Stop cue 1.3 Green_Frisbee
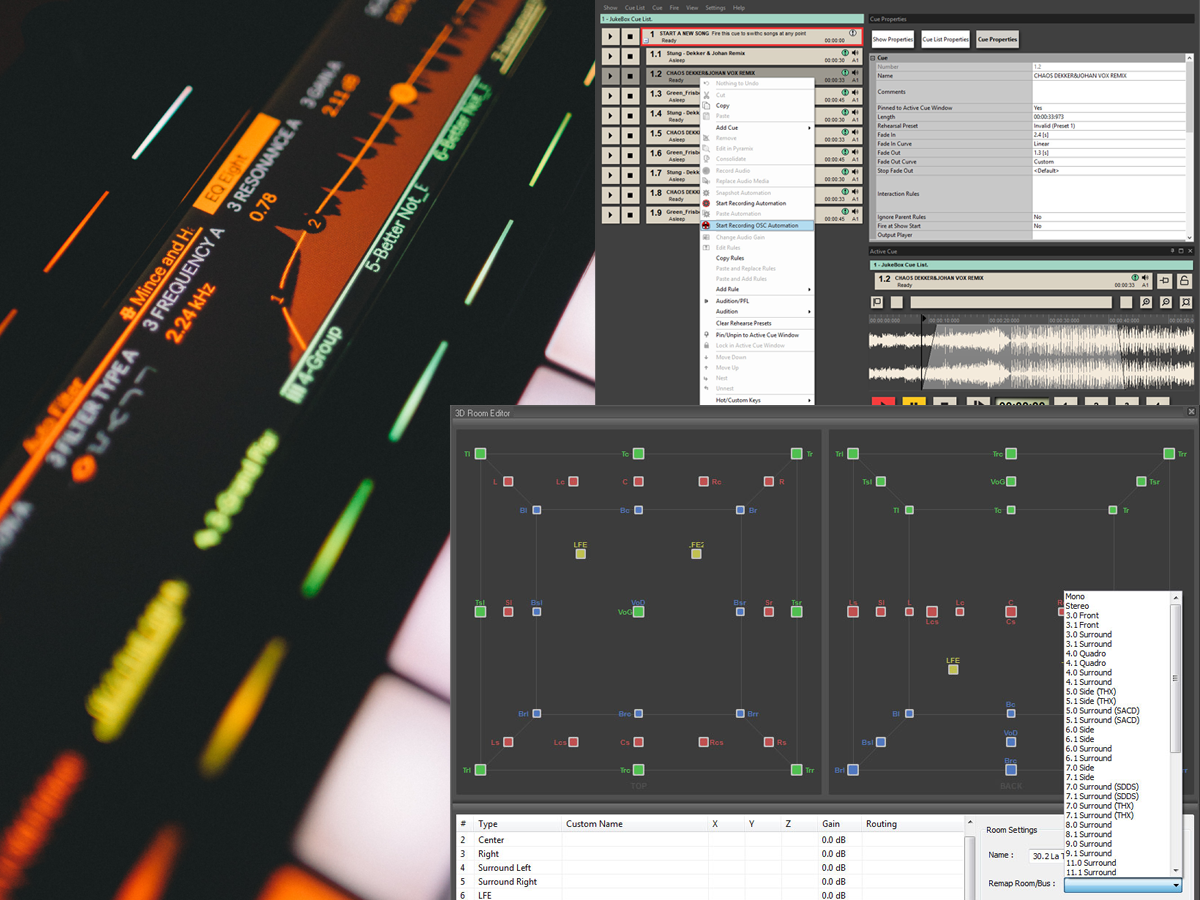The image size is (1200, 900). pyautogui.click(x=630, y=96)
